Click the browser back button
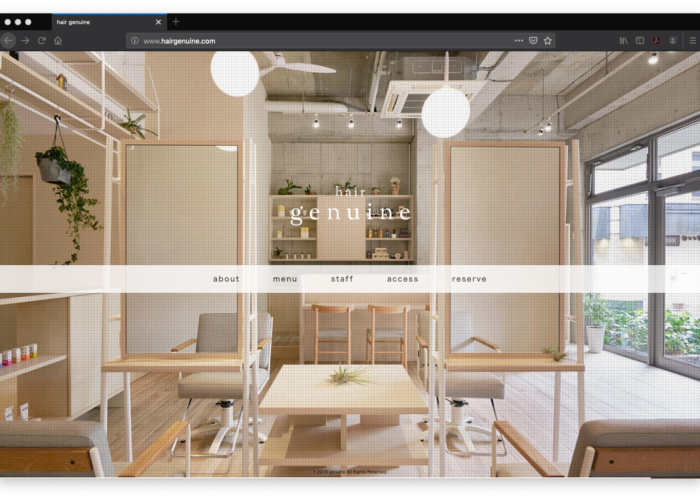Image resolution: width=700 pixels, height=500 pixels. point(9,41)
